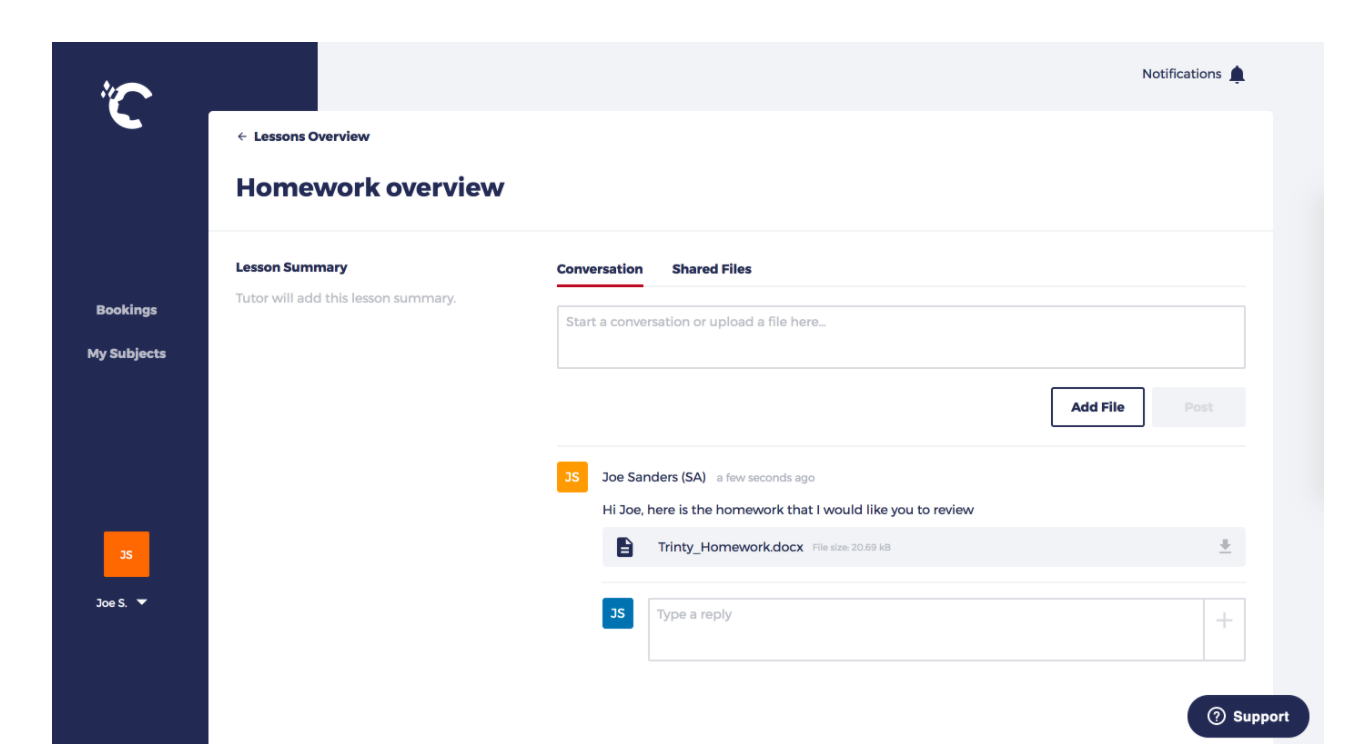Open Bookings from the sidebar
Viewport: 1370px width, 754px height.
(126, 310)
